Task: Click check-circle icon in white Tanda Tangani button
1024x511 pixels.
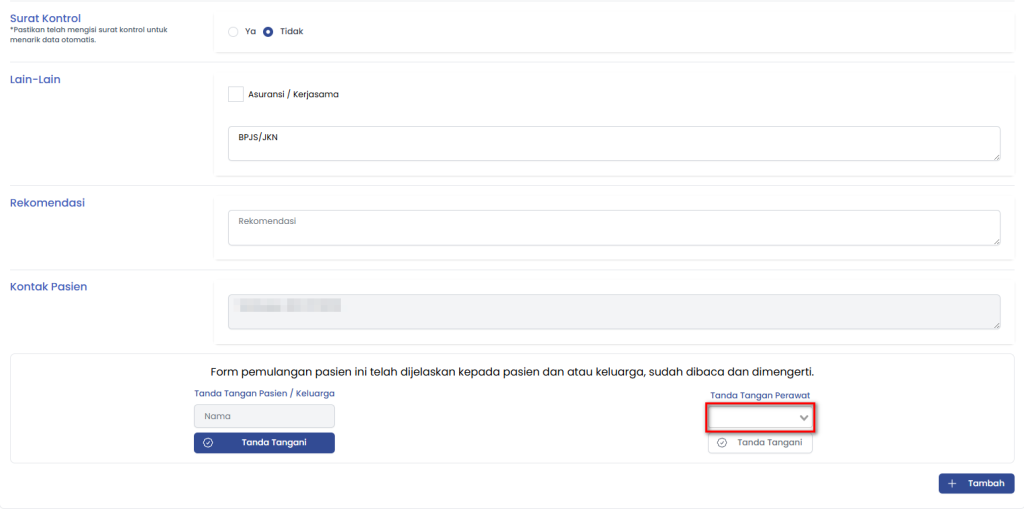Action: click(722, 443)
